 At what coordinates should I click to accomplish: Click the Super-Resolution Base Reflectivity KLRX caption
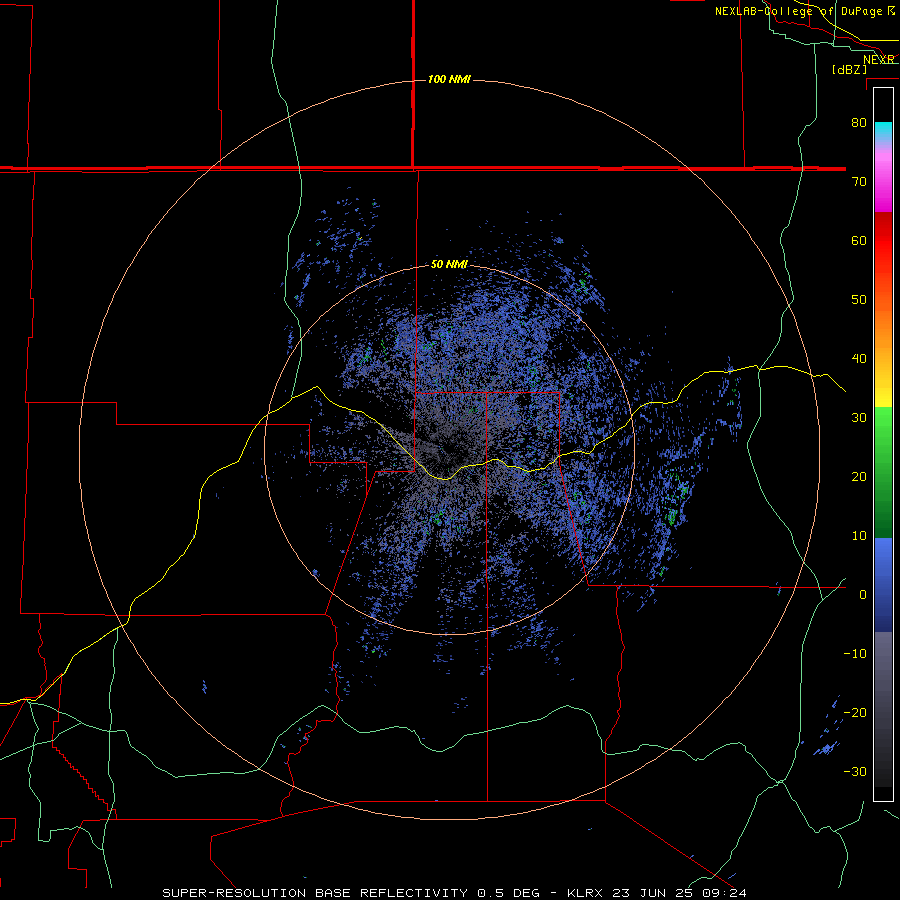(455, 893)
